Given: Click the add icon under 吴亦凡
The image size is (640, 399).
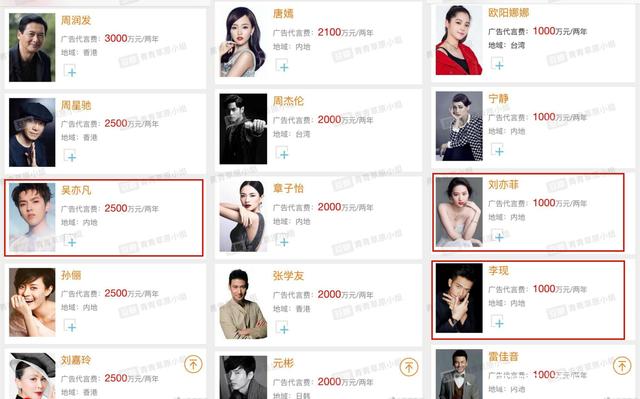Looking at the screenshot, I should 70,241.
